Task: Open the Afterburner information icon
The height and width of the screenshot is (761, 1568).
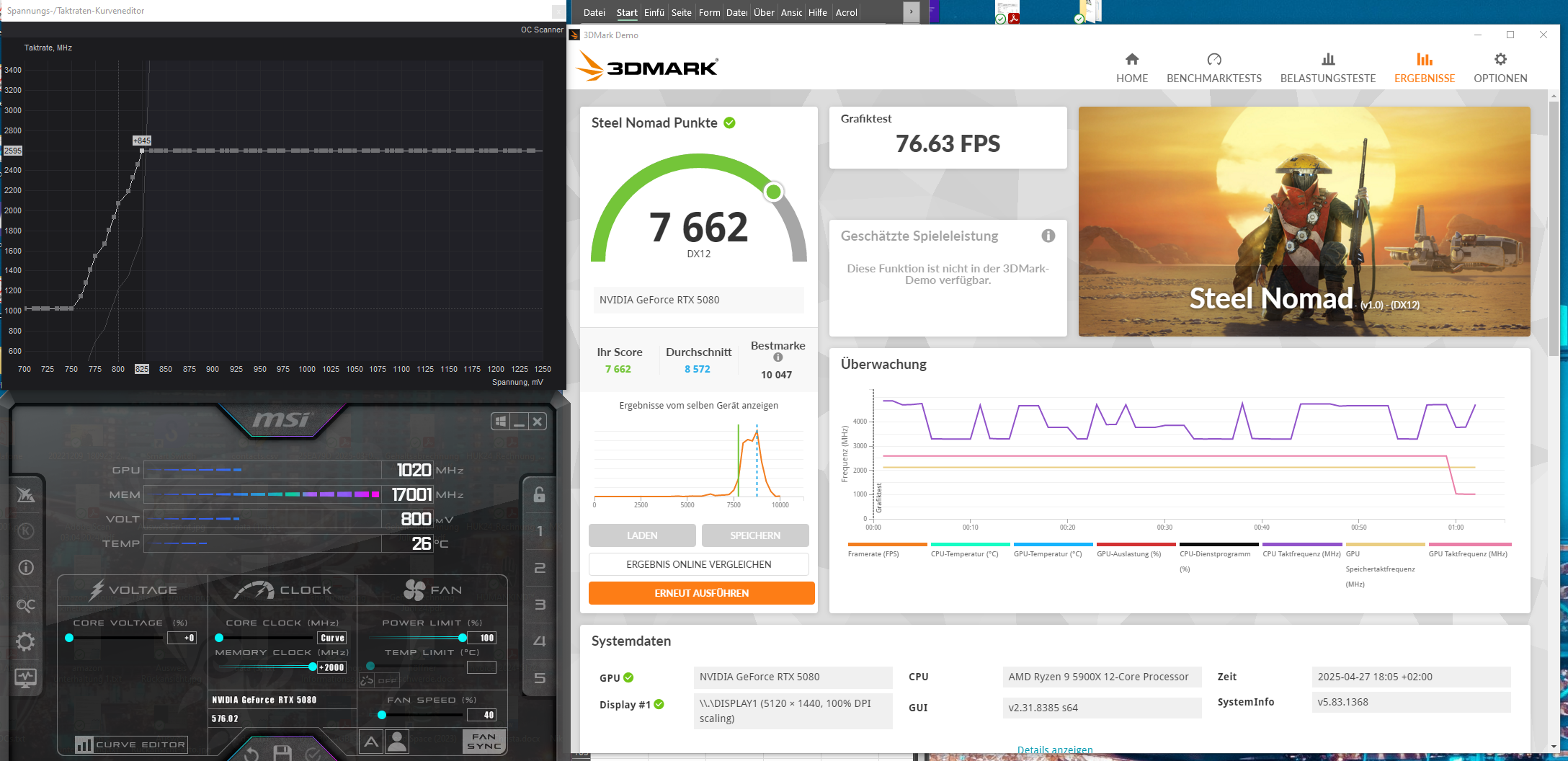Action: [x=26, y=568]
